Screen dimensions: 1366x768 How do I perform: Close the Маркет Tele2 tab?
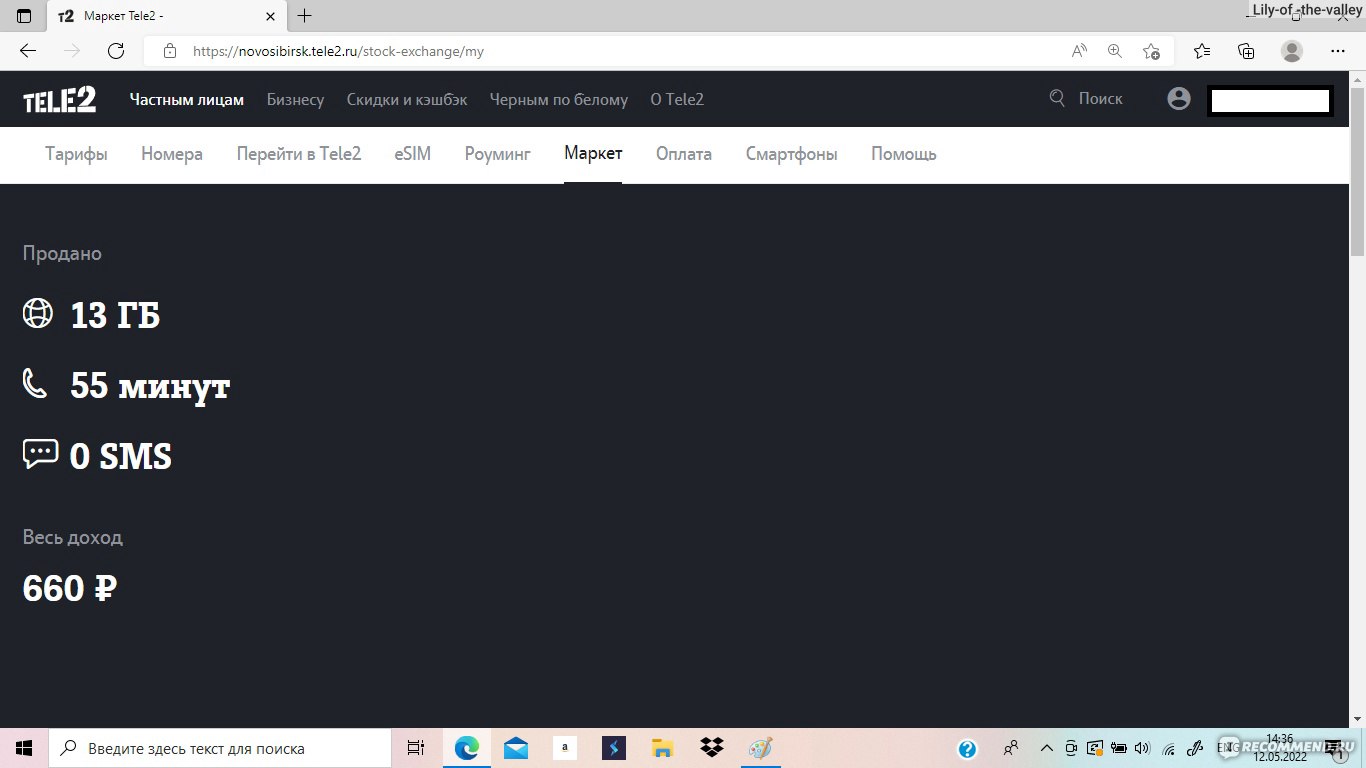[271, 16]
